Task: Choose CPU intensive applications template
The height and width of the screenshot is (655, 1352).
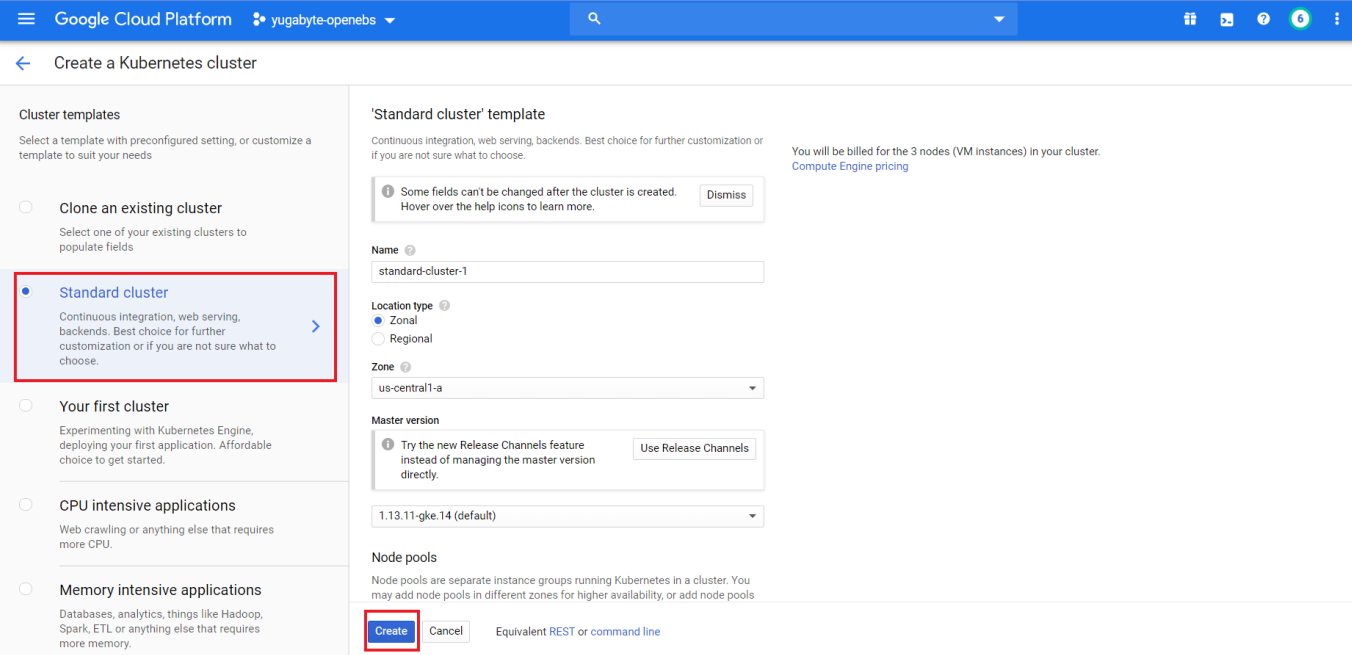Action: pyautogui.click(x=26, y=505)
